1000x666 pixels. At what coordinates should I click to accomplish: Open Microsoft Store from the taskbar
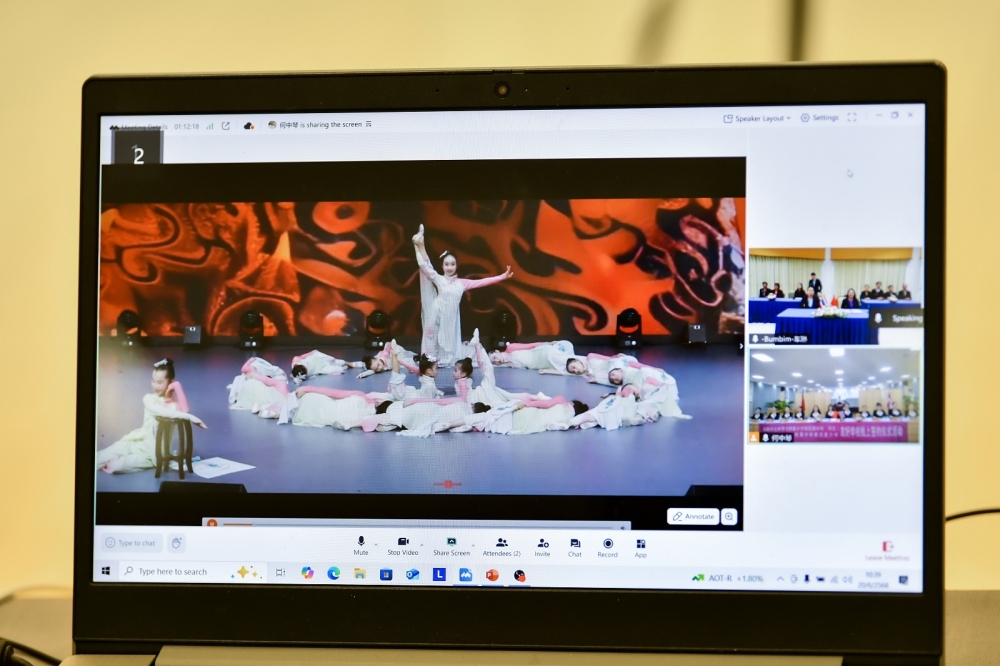pyautogui.click(x=386, y=574)
